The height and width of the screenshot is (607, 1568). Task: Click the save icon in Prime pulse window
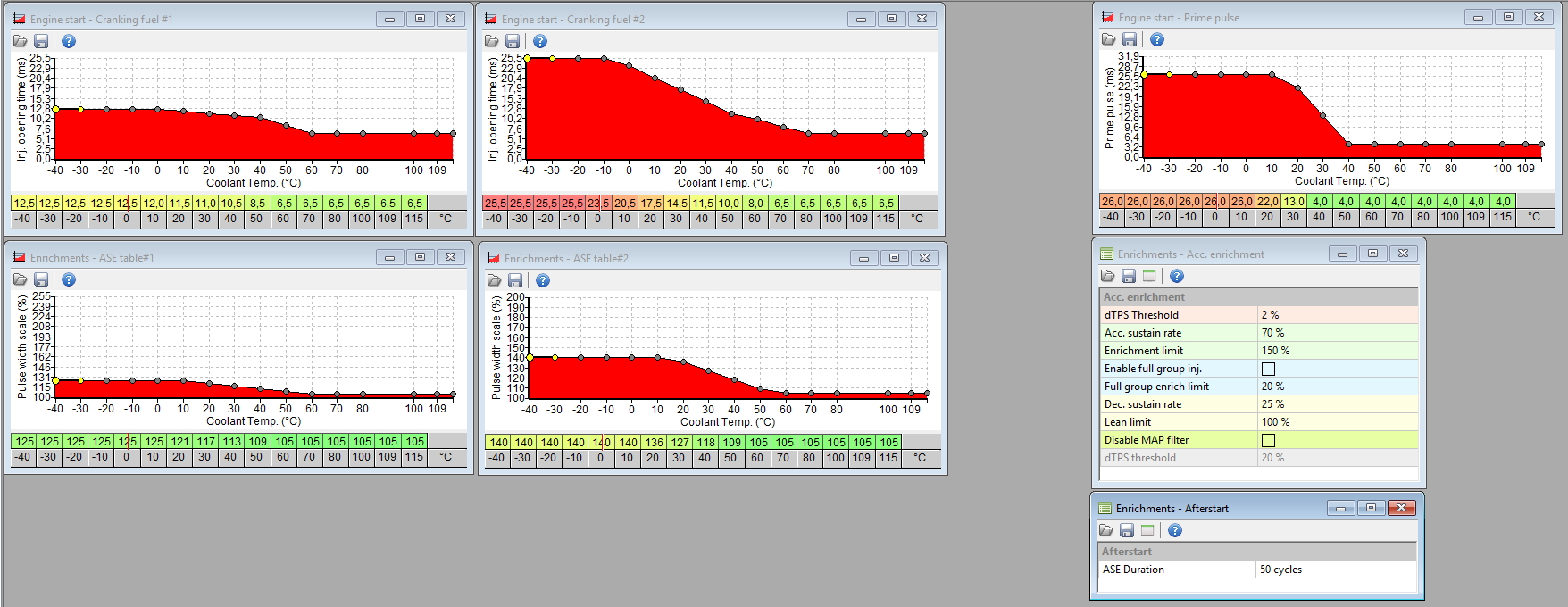1130,39
